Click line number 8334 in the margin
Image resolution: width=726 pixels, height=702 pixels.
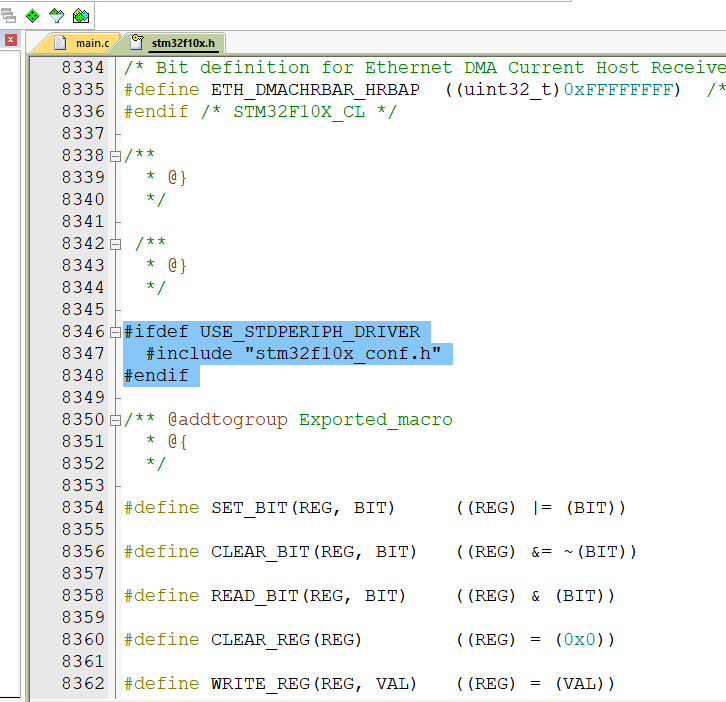[83, 68]
